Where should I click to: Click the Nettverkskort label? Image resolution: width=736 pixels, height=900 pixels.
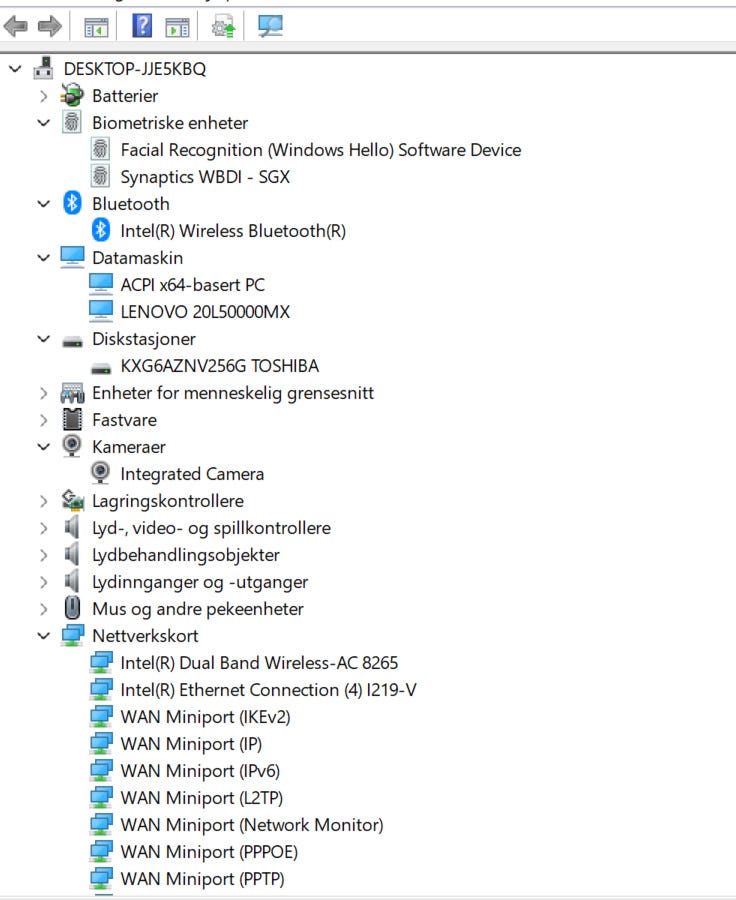click(145, 636)
